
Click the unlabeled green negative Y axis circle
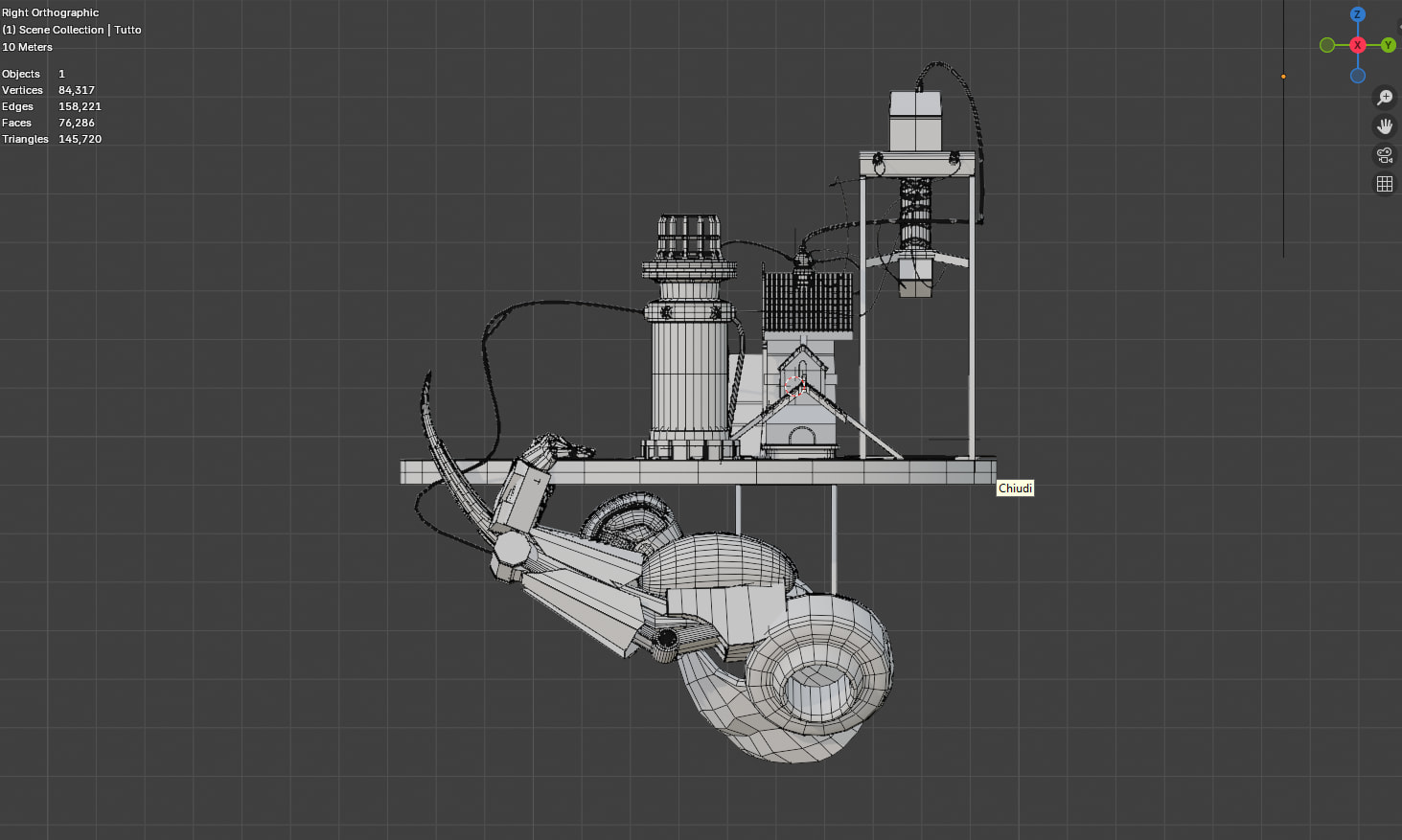[x=1327, y=45]
